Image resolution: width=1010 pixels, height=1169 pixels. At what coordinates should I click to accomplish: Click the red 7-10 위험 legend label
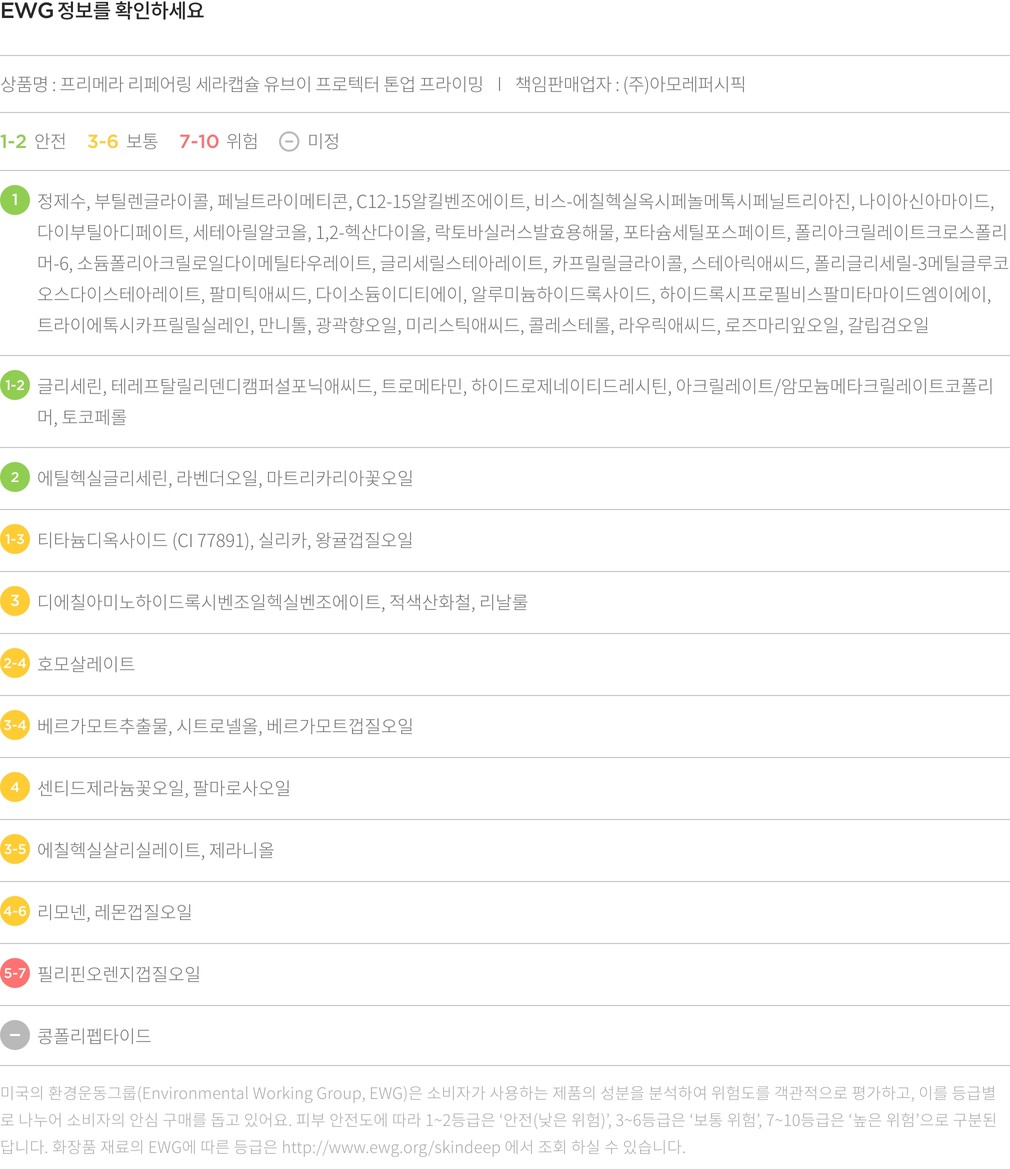(x=218, y=141)
